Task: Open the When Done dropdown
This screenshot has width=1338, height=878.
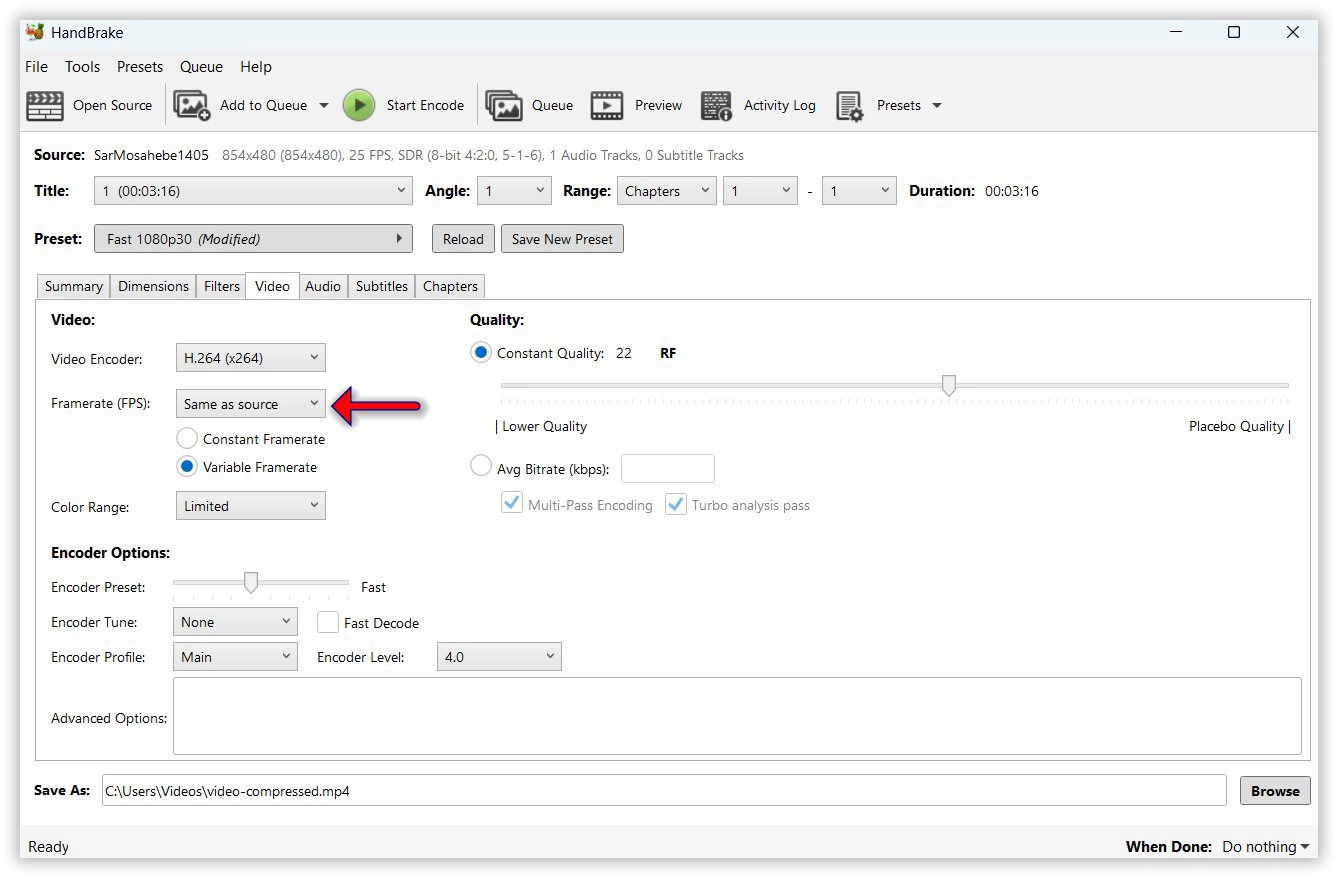Action: [x=1266, y=846]
